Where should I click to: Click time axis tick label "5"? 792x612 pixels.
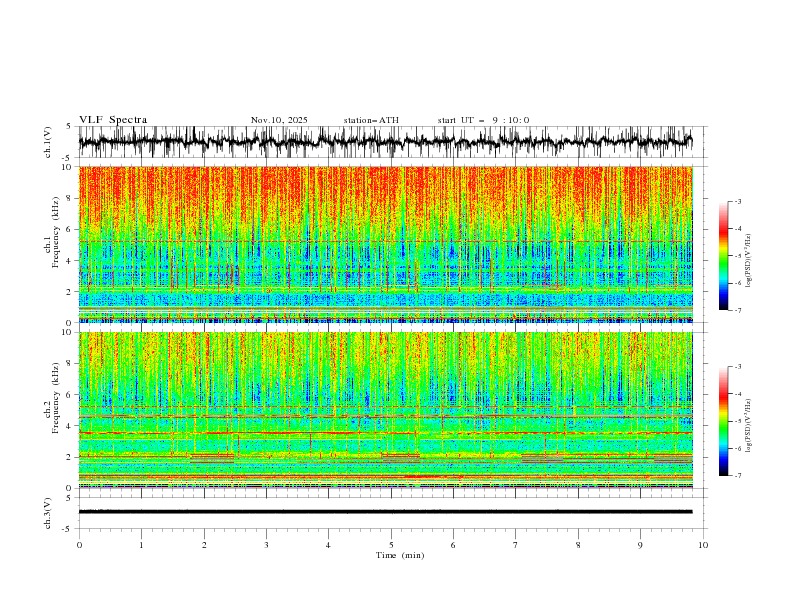pyautogui.click(x=391, y=545)
